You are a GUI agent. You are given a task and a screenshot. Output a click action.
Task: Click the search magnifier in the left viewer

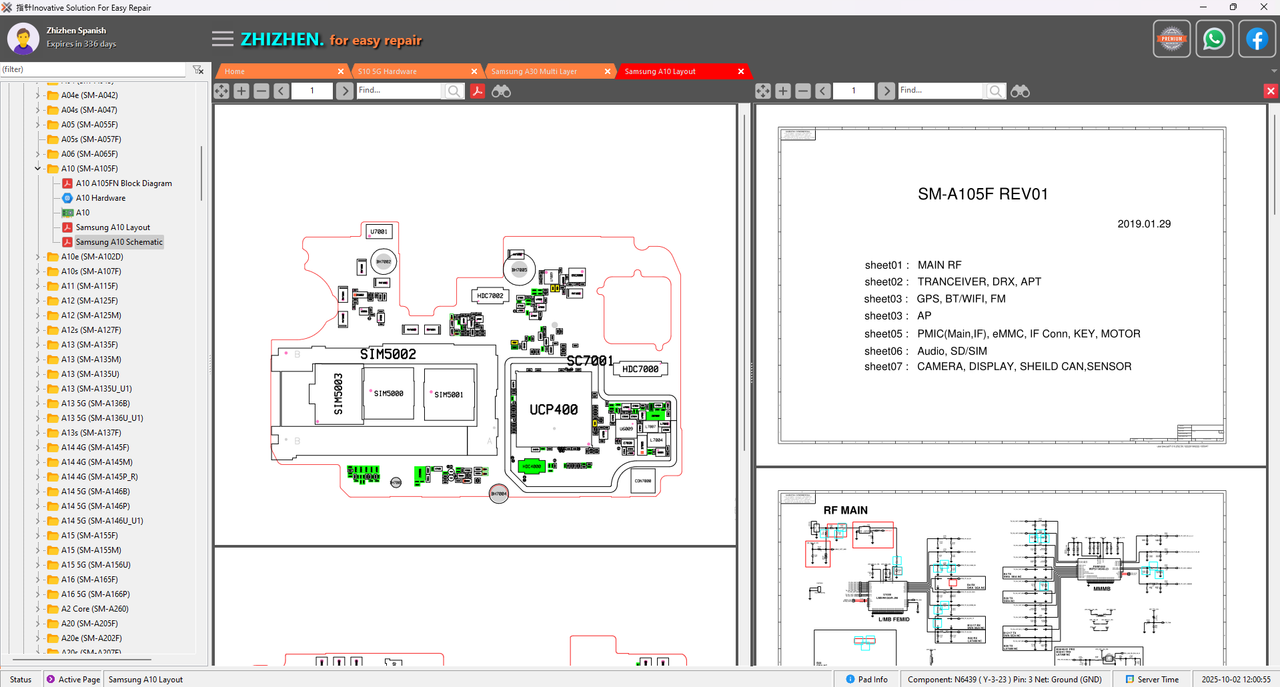(x=454, y=91)
